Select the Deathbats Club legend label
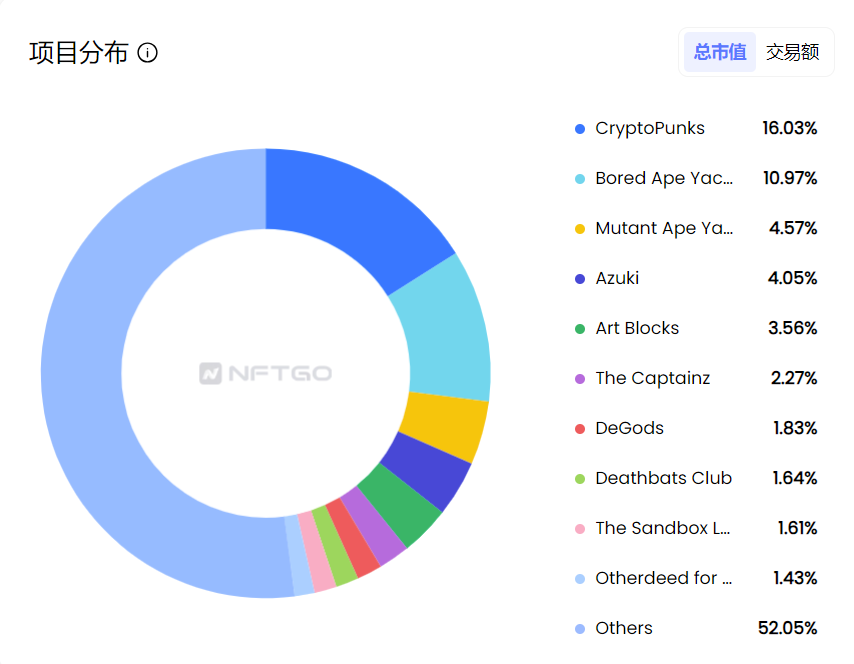This screenshot has height=664, width=854. coord(663,478)
